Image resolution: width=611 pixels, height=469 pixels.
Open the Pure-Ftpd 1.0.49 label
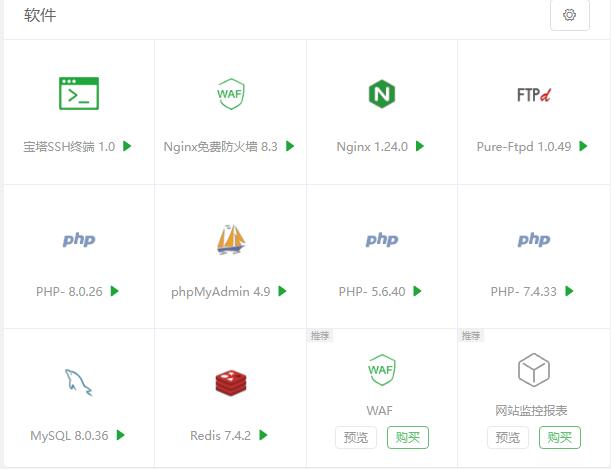[524, 147]
